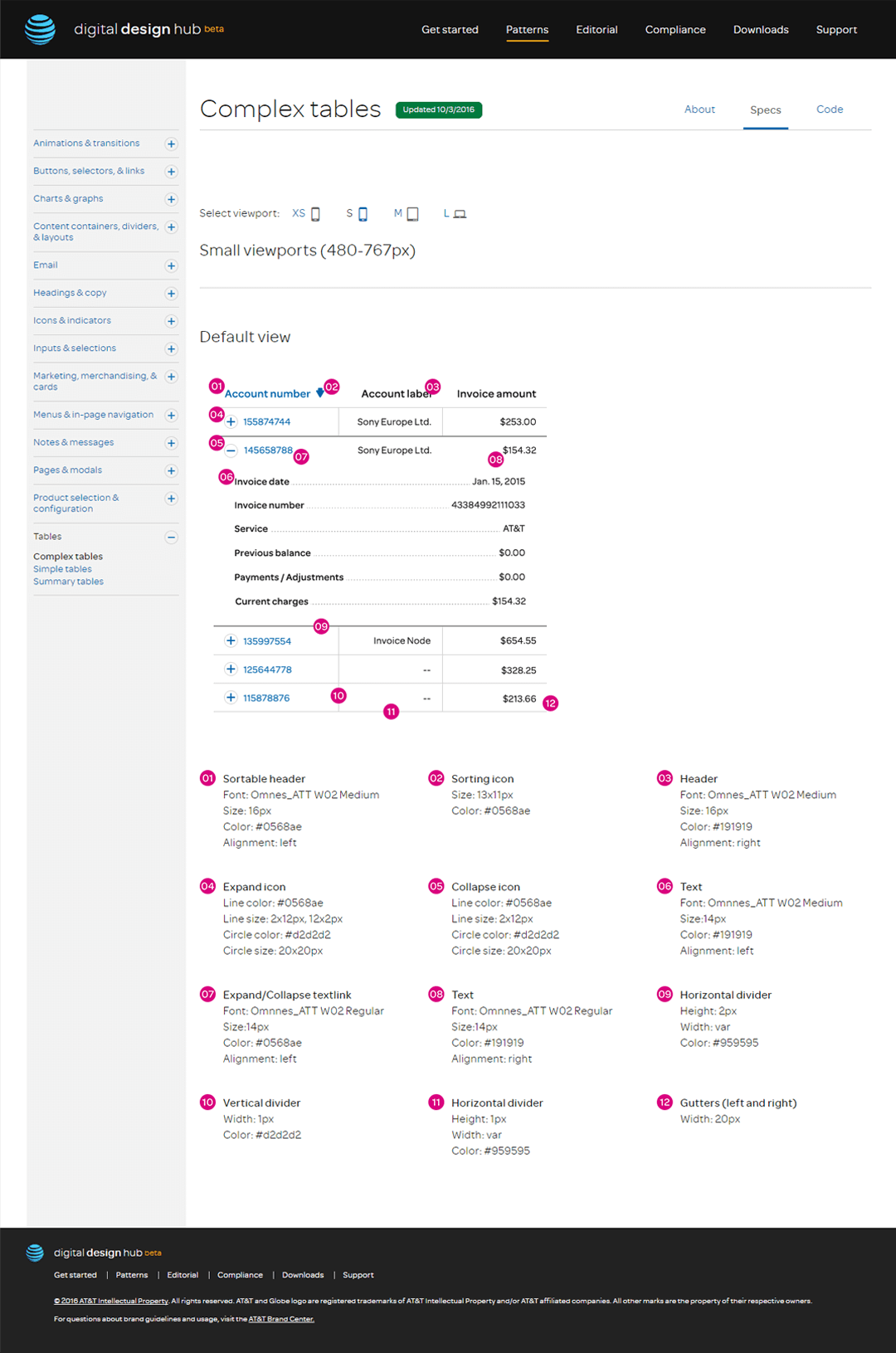
Task: Click the digital design hub title in header
Action: 138,29
